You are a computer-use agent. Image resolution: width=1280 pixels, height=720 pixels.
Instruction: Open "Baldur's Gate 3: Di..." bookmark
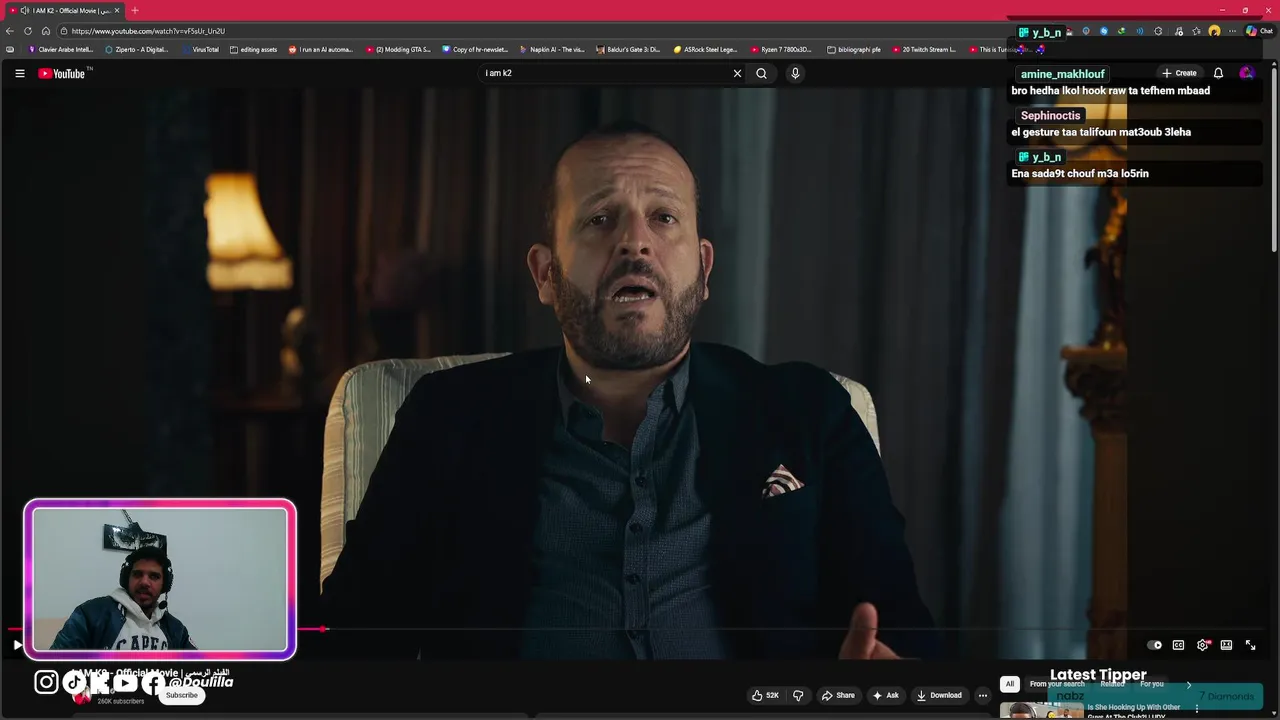point(628,49)
